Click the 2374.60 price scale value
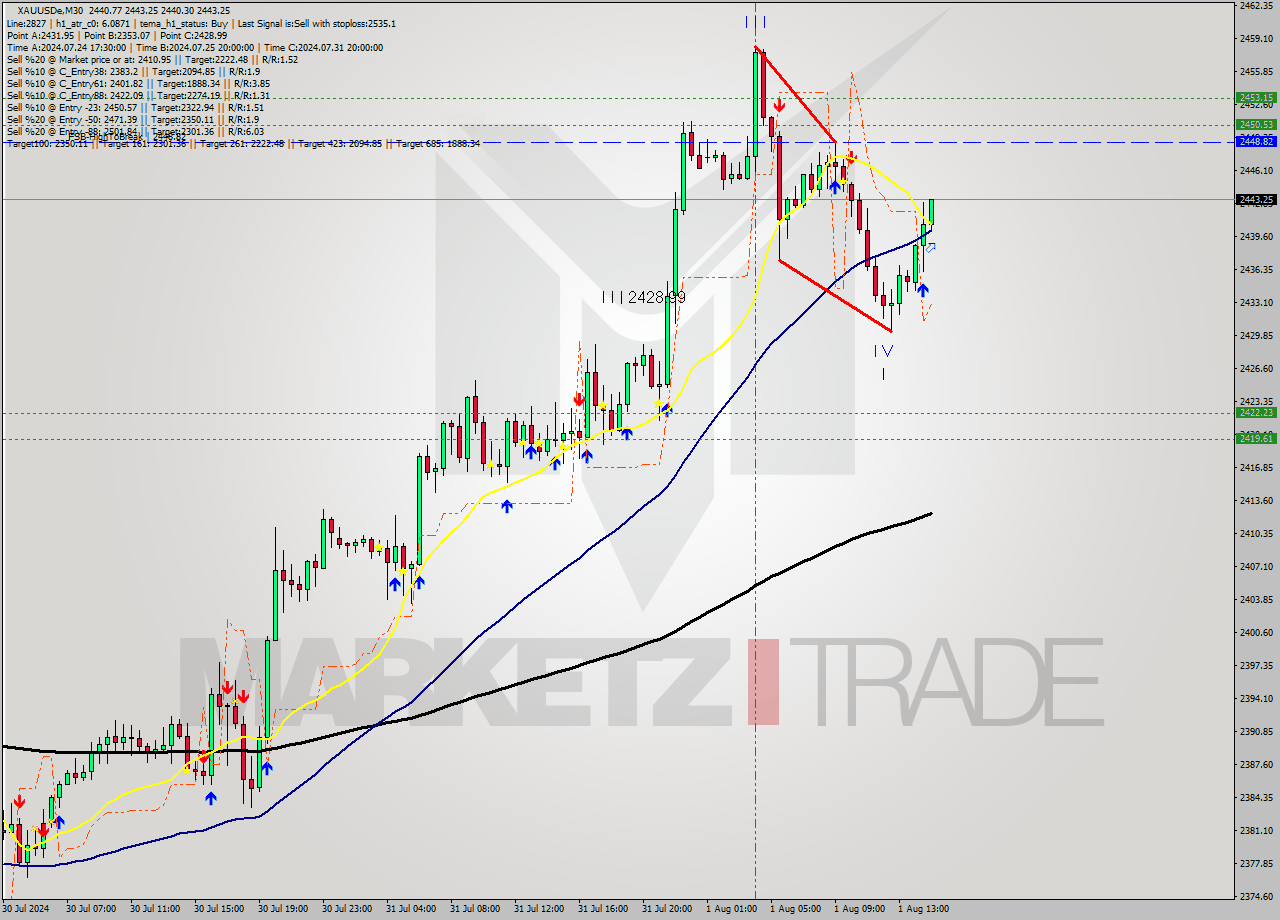This screenshot has width=1280, height=920. click(x=1255, y=896)
